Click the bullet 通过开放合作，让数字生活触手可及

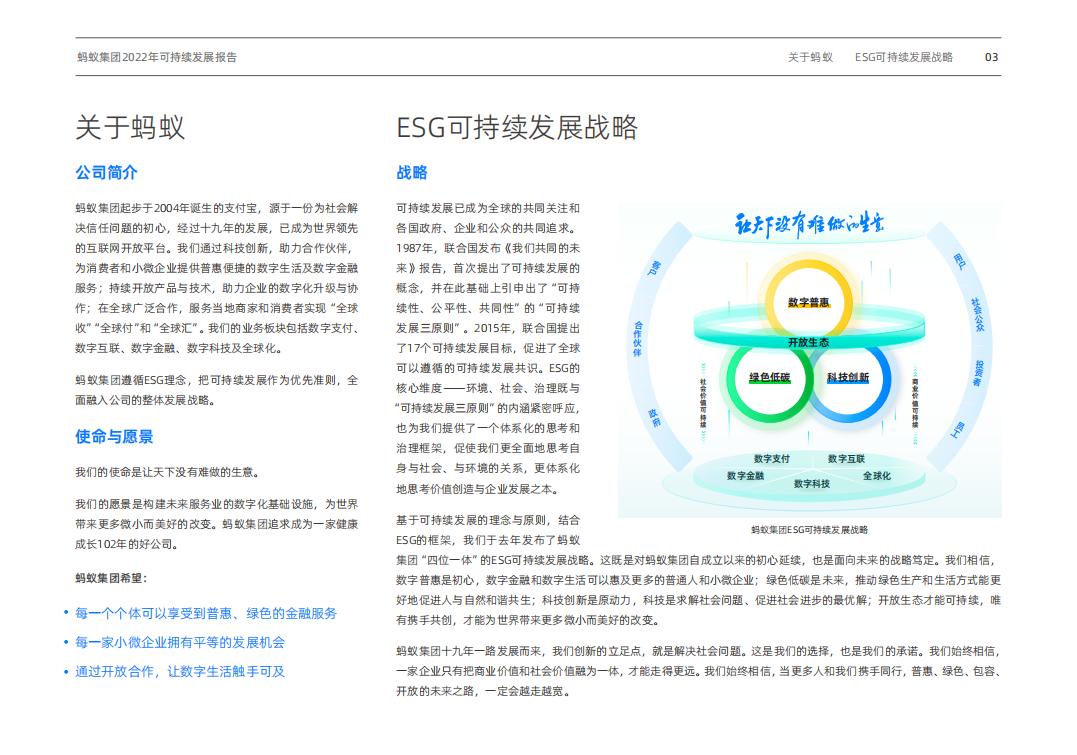(x=180, y=671)
